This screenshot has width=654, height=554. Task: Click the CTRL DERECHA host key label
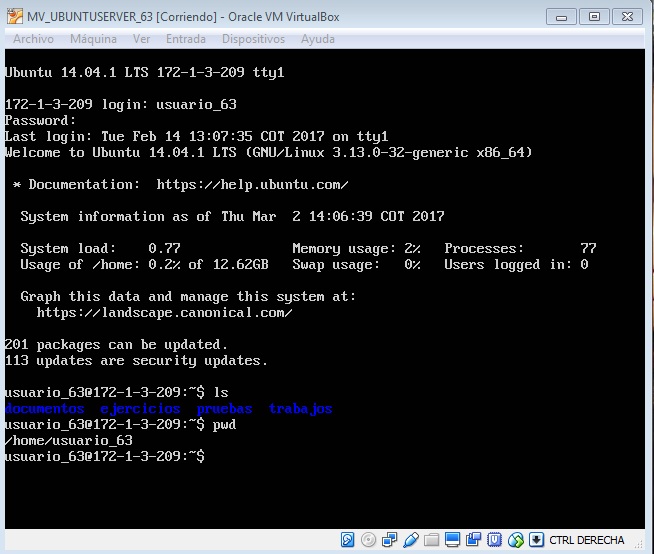click(586, 540)
